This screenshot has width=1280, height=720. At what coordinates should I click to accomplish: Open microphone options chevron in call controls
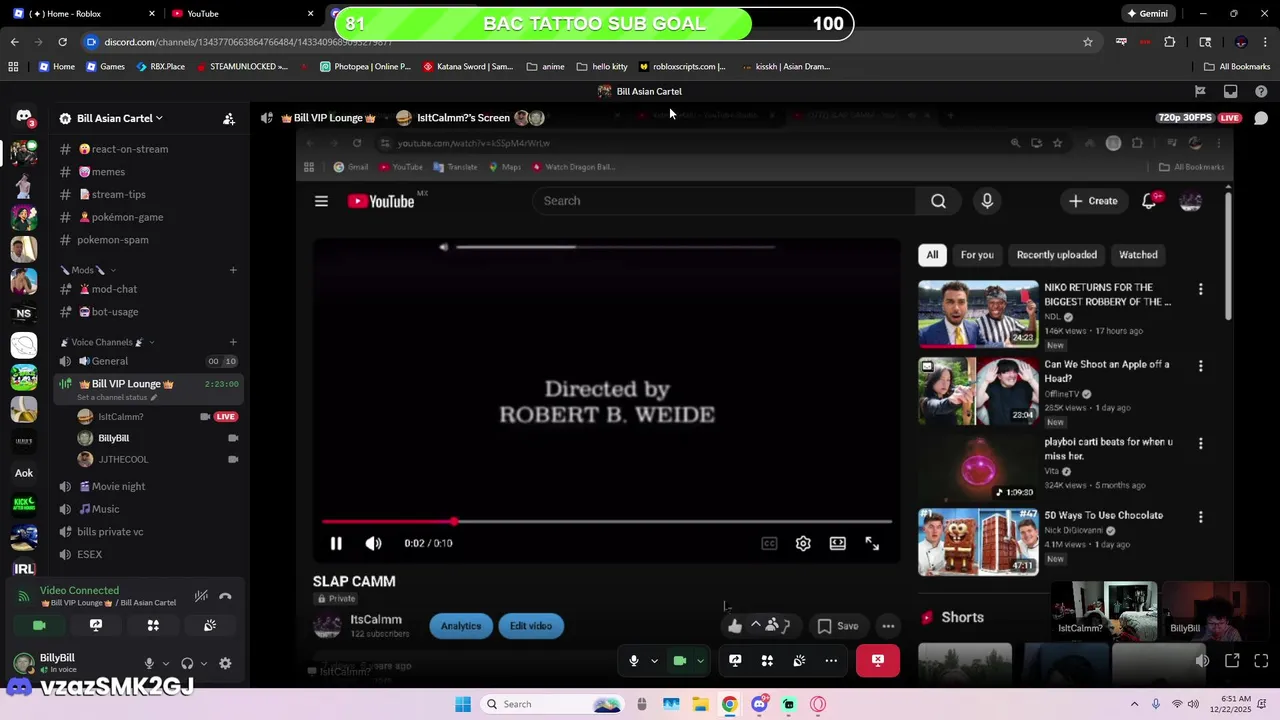click(x=654, y=660)
